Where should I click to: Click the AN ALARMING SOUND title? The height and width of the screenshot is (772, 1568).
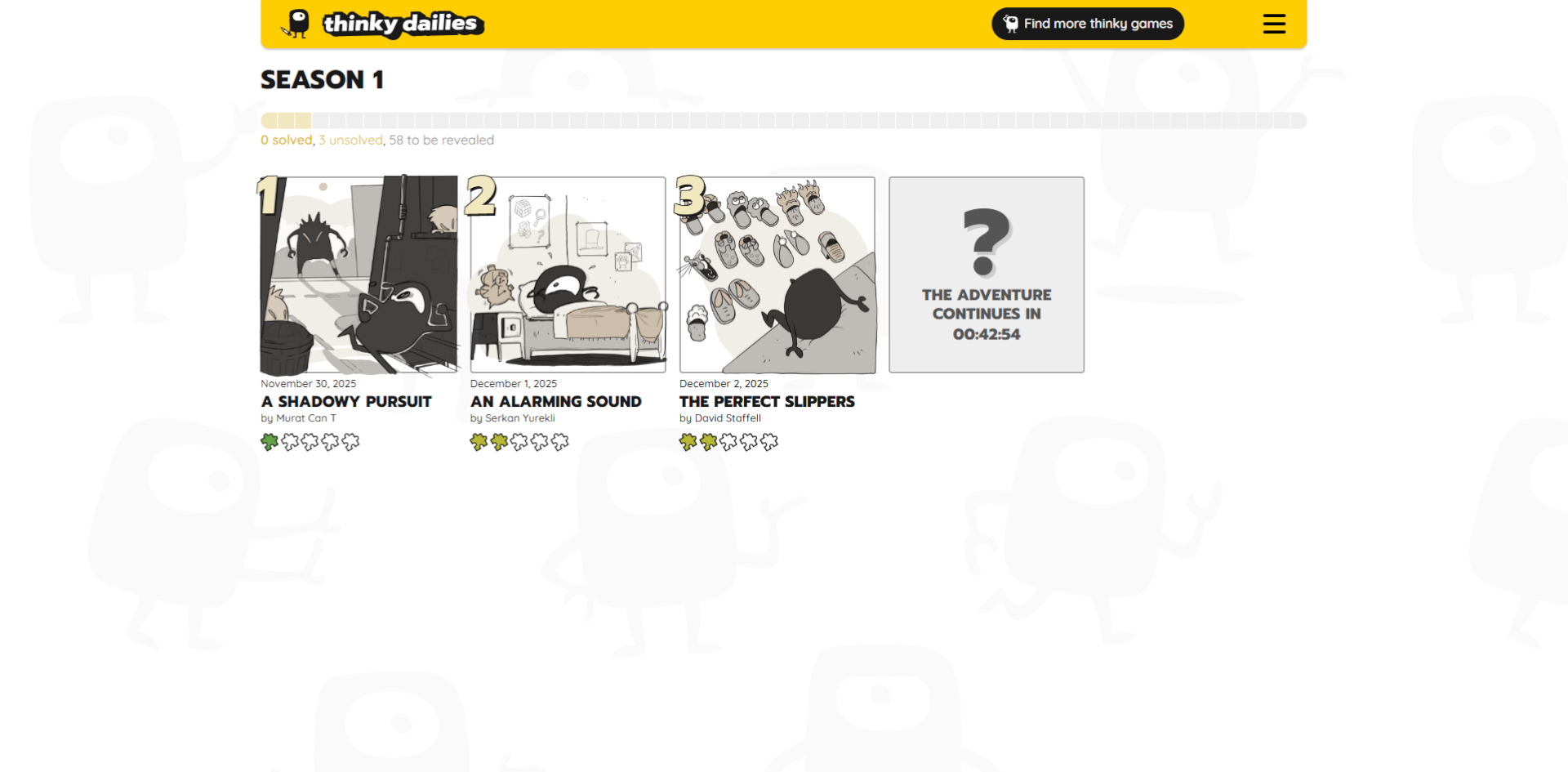556,401
